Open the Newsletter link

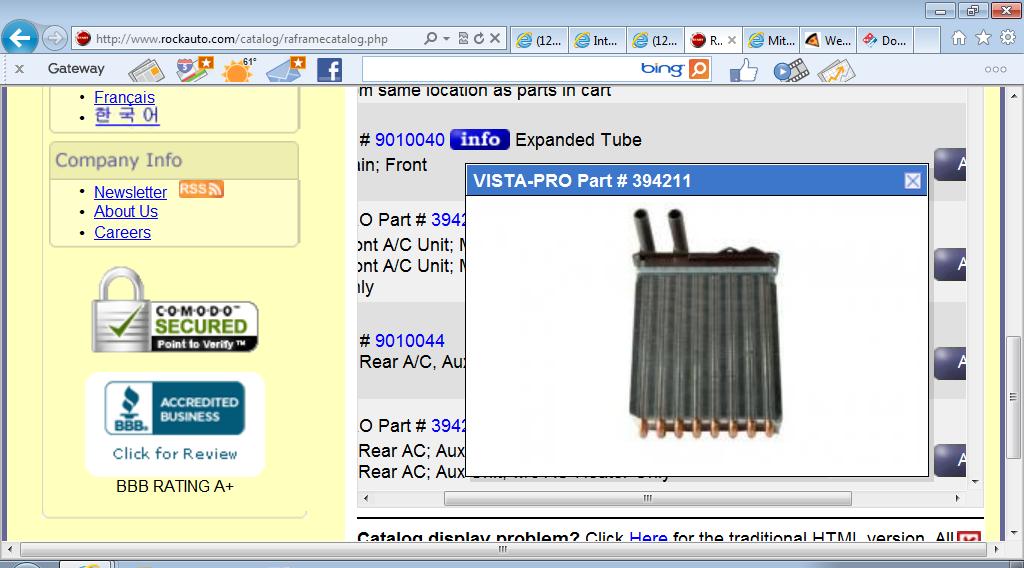131,193
